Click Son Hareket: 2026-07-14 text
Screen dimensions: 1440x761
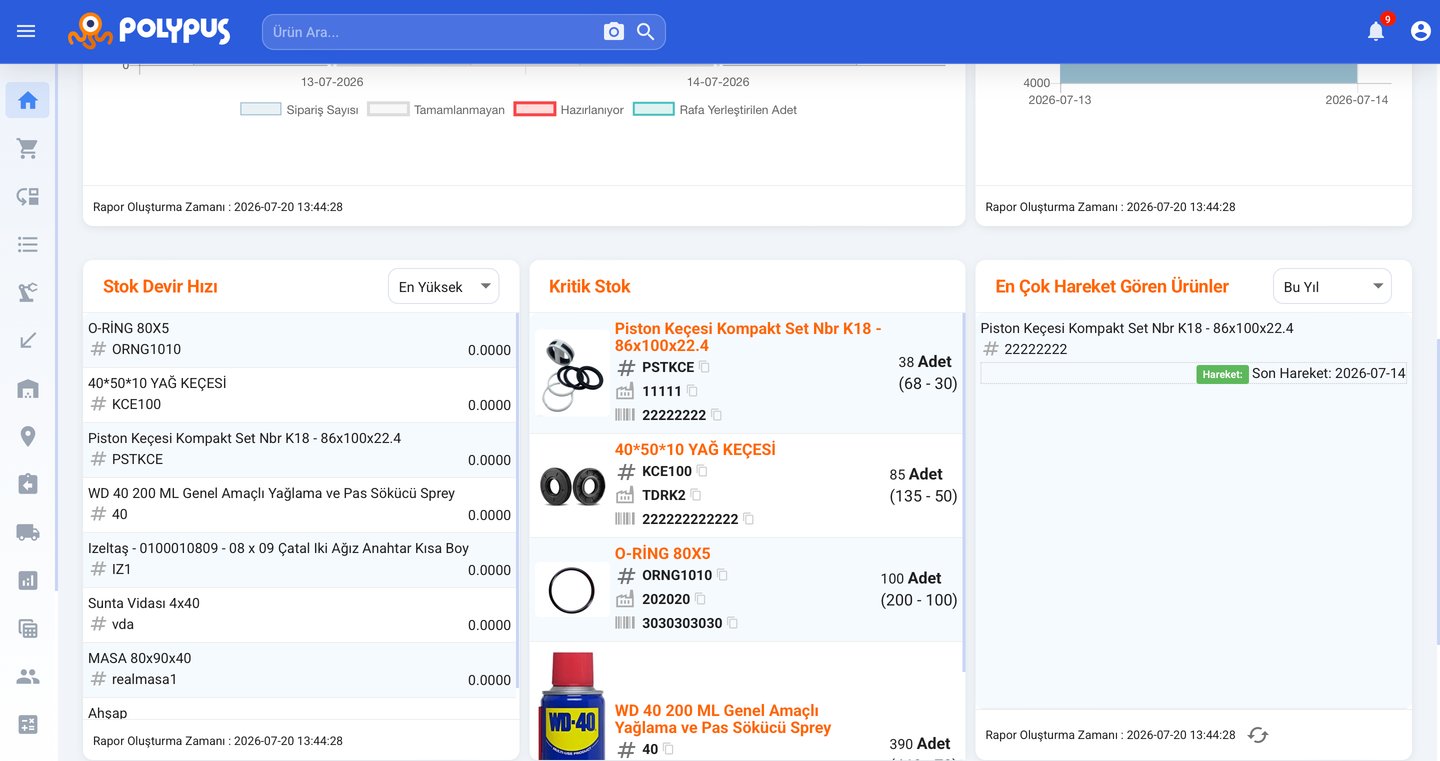1329,374
